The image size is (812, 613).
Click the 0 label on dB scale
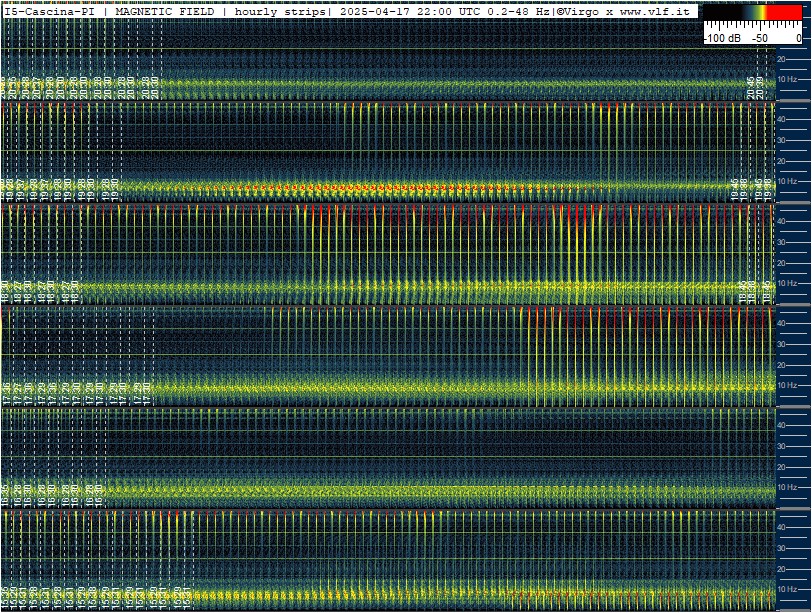pos(799,38)
